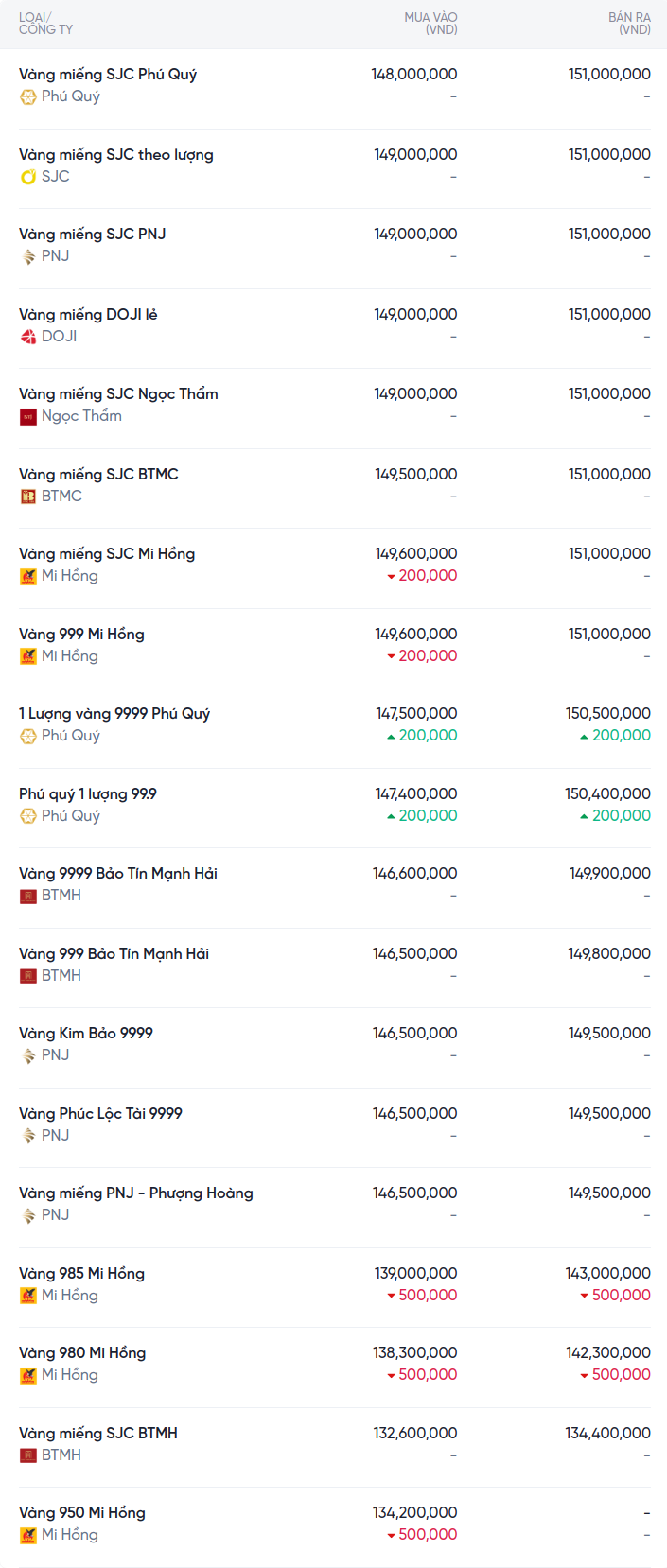Image resolution: width=667 pixels, height=1568 pixels.
Task: Click the LOẠI/CÔNG TY column header
Action: (x=45, y=24)
